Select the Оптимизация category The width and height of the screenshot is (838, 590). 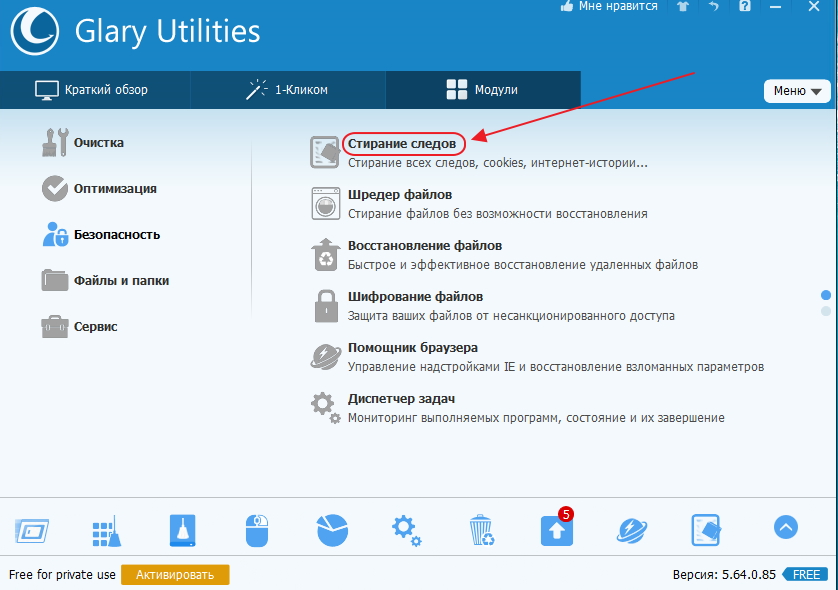(99, 189)
